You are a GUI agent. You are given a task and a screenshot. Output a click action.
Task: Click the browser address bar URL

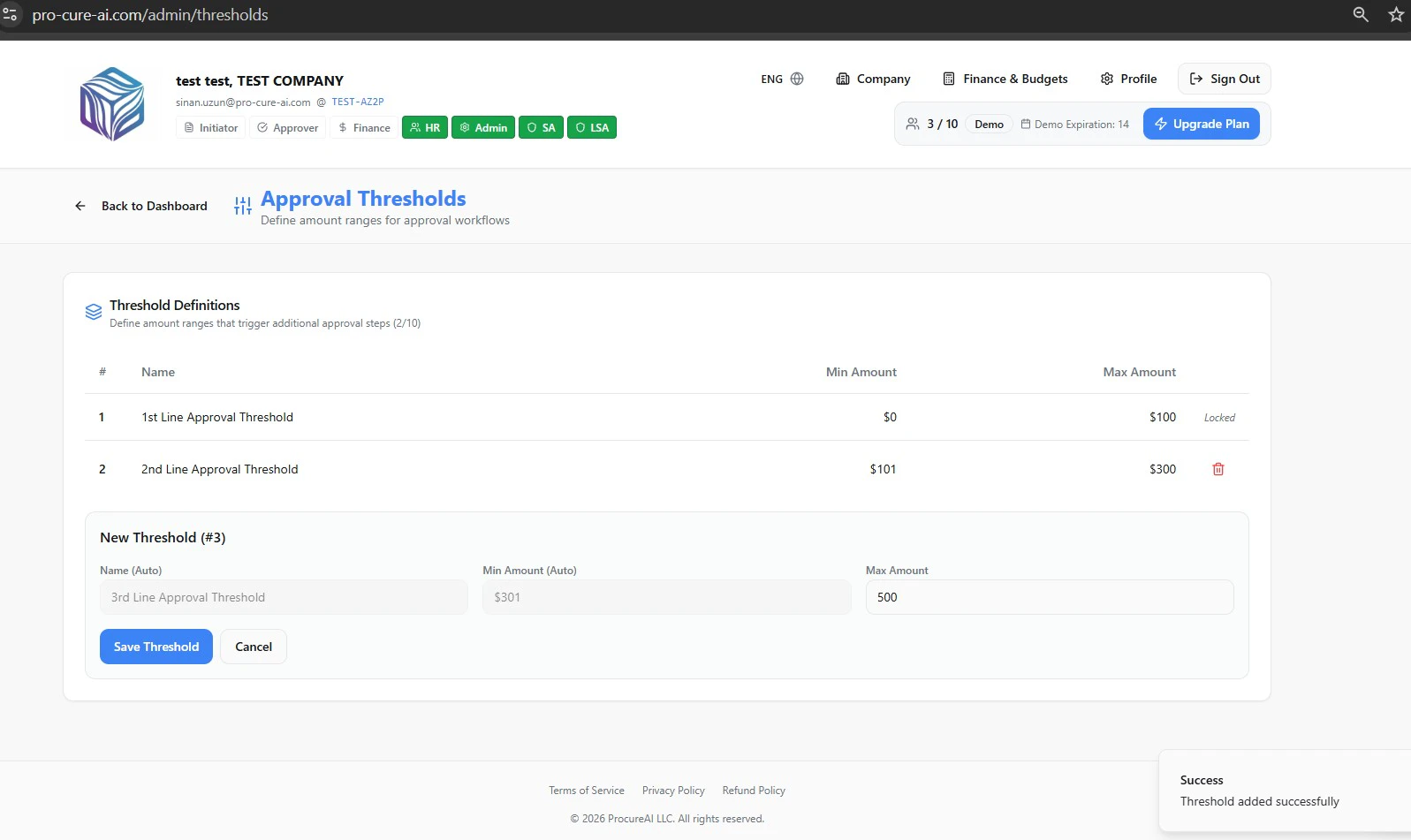click(x=150, y=15)
